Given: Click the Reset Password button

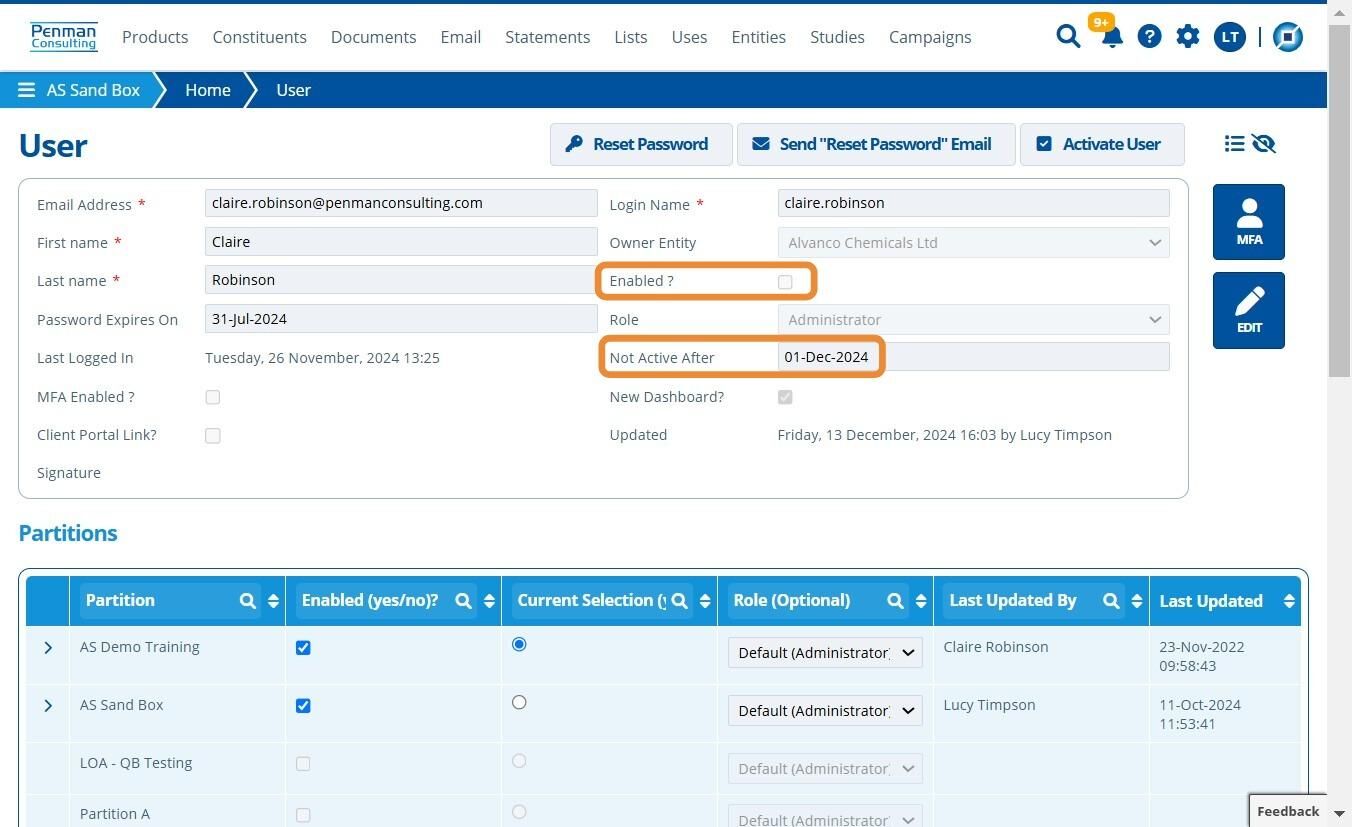Looking at the screenshot, I should [x=641, y=144].
